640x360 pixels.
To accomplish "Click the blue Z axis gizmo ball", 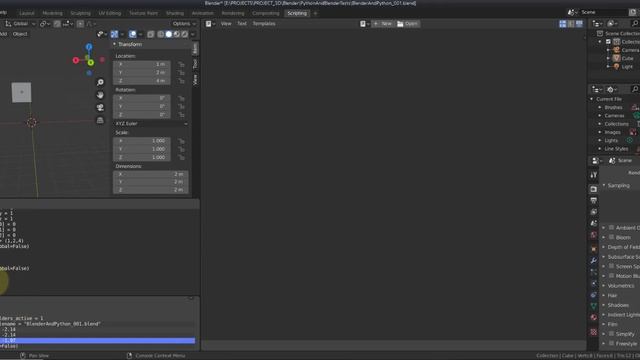I will click(x=89, y=47).
